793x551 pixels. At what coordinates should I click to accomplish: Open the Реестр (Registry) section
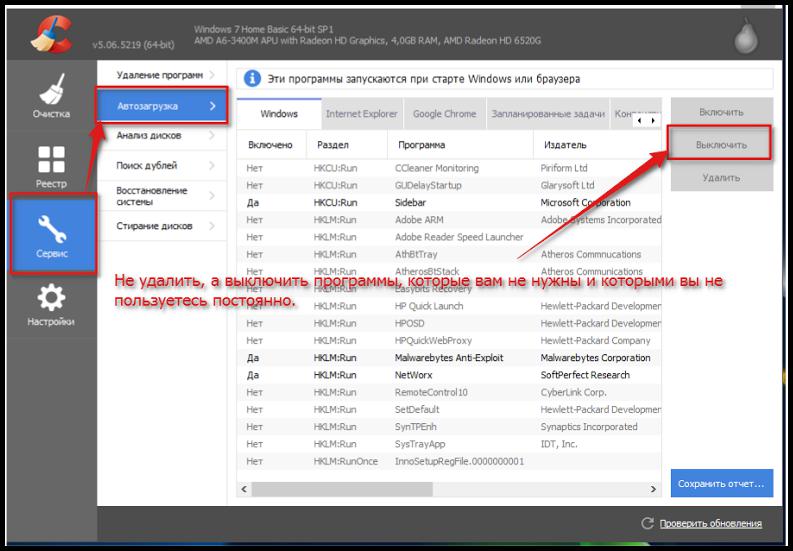click(x=51, y=165)
